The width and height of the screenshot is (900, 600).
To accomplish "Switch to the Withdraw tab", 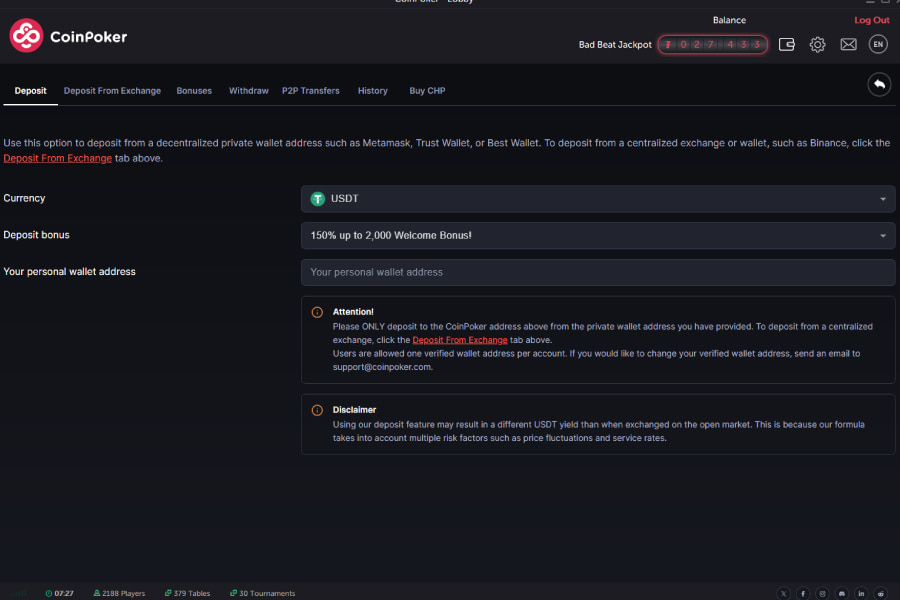I will (x=248, y=91).
